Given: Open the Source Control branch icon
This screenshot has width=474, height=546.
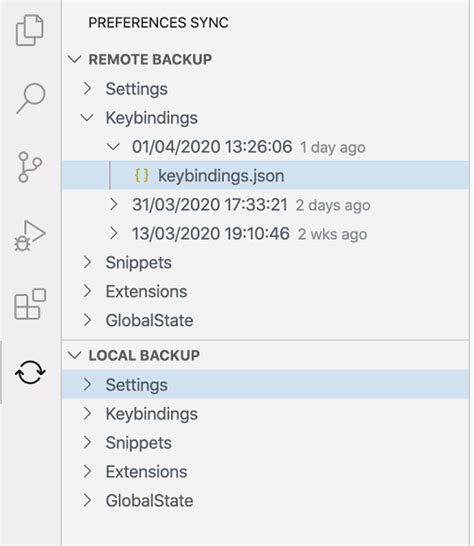Looking at the screenshot, I should tap(30, 167).
